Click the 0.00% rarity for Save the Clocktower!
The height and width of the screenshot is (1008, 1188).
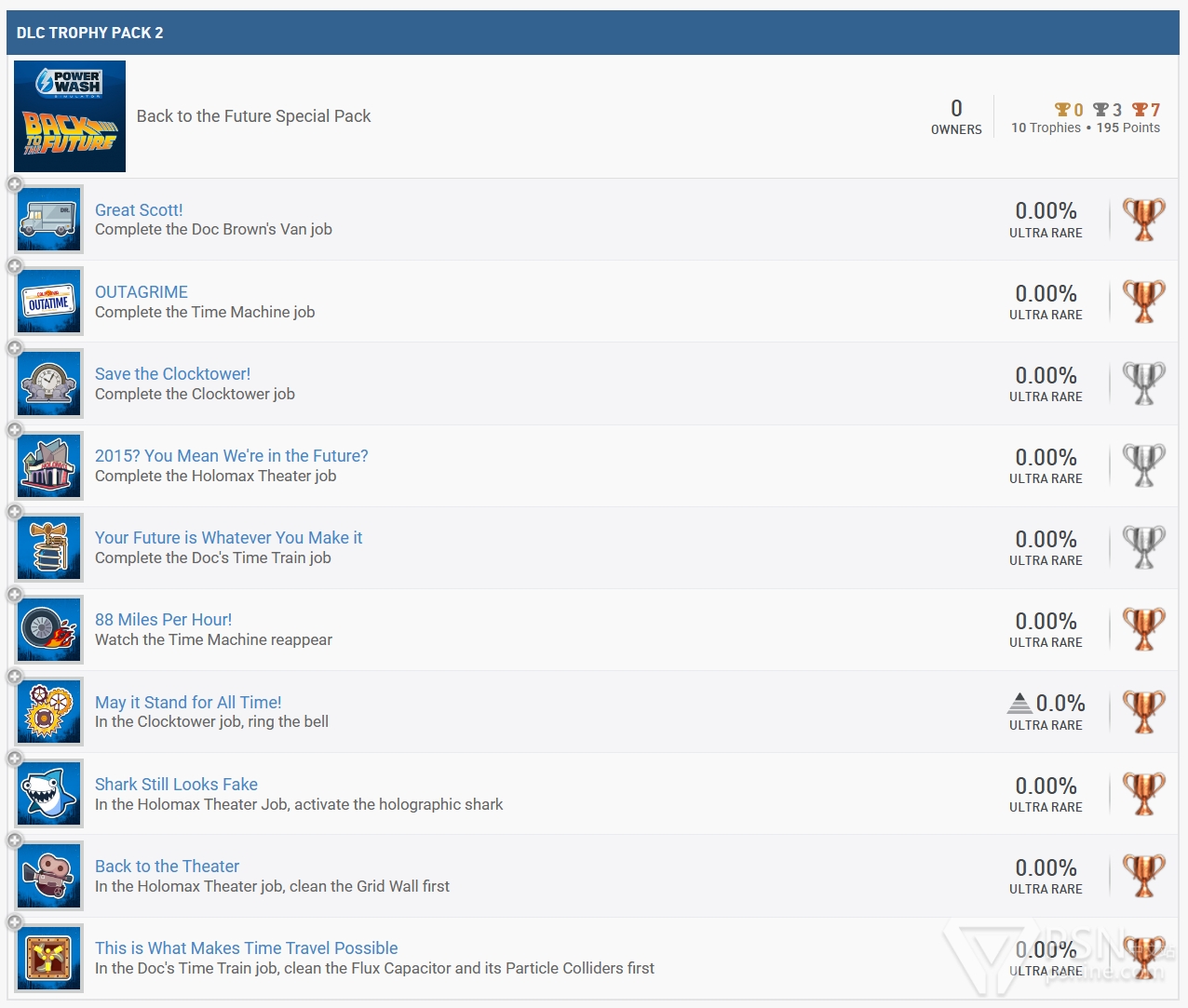(x=1046, y=375)
